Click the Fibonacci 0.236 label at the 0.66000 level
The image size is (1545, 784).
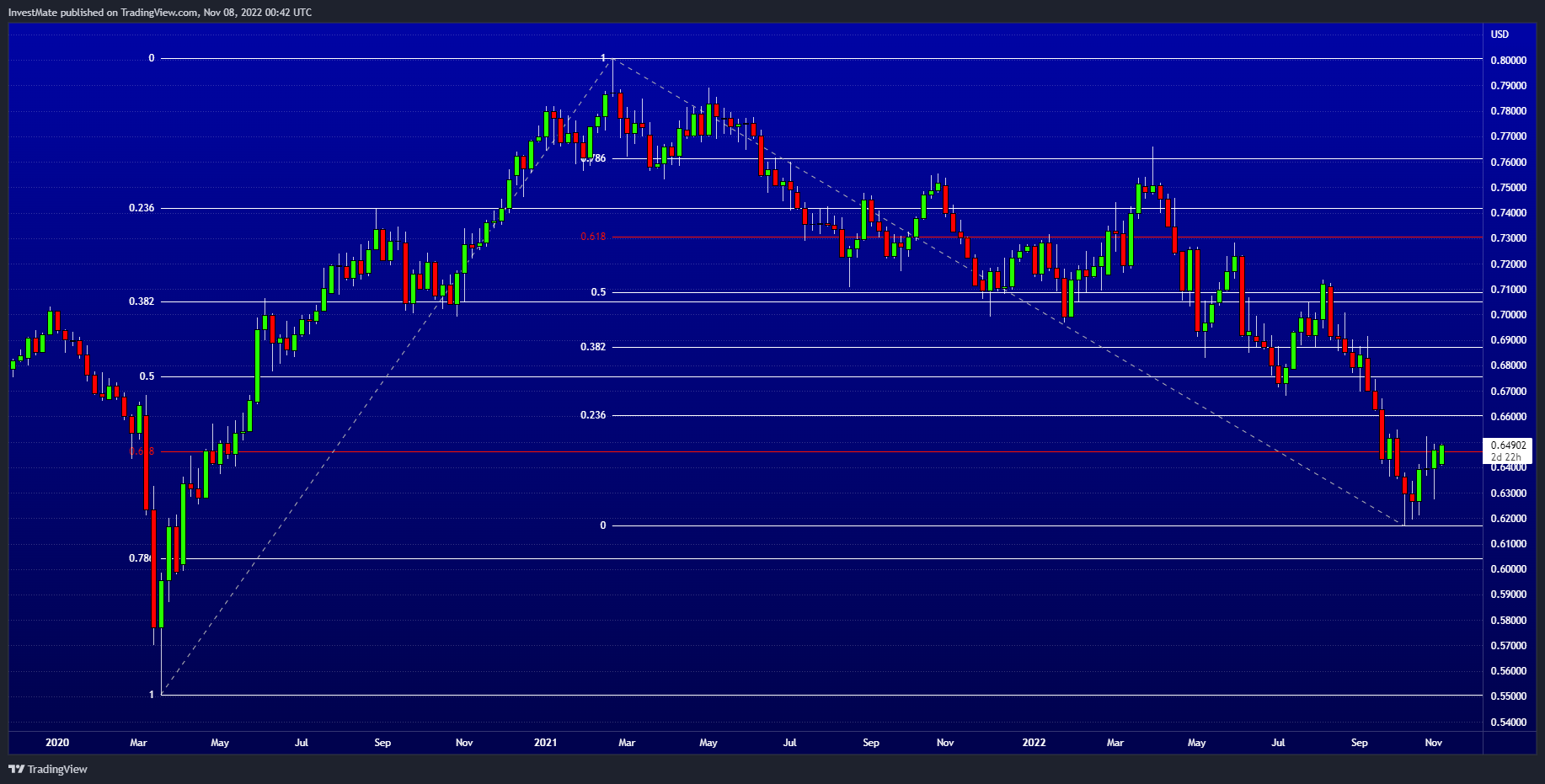pyautogui.click(x=593, y=415)
